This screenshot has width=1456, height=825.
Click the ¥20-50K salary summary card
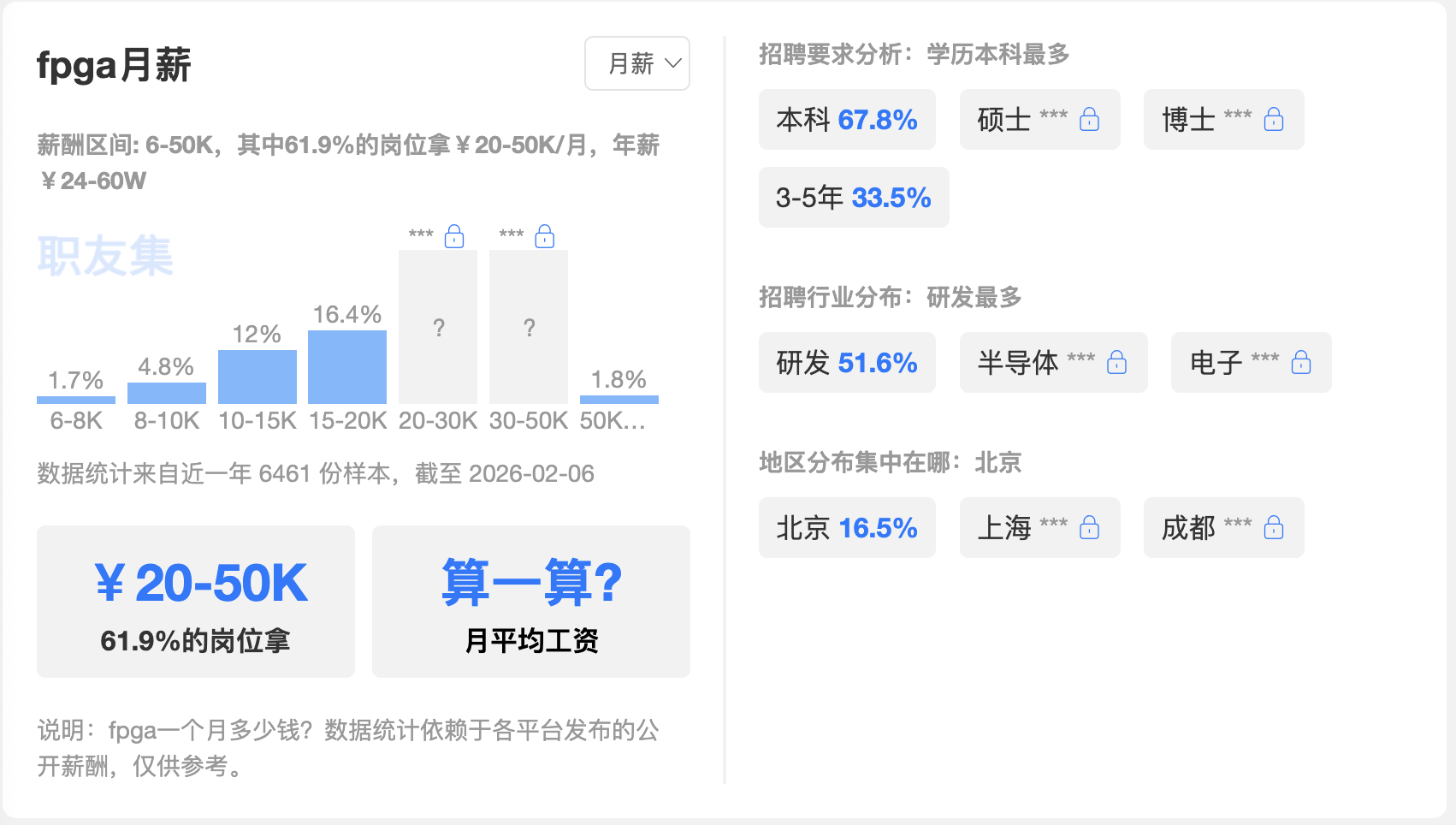196,602
